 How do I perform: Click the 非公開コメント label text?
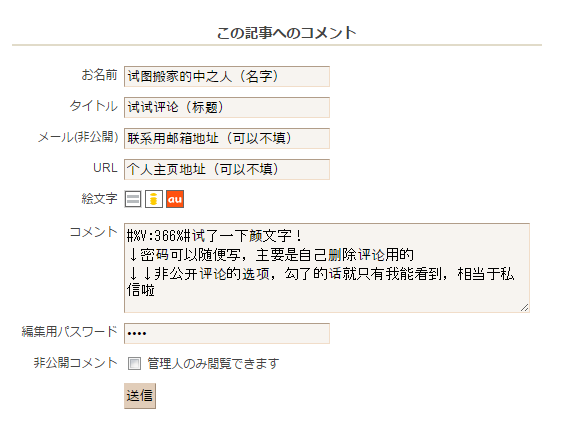pyautogui.click(x=75, y=363)
